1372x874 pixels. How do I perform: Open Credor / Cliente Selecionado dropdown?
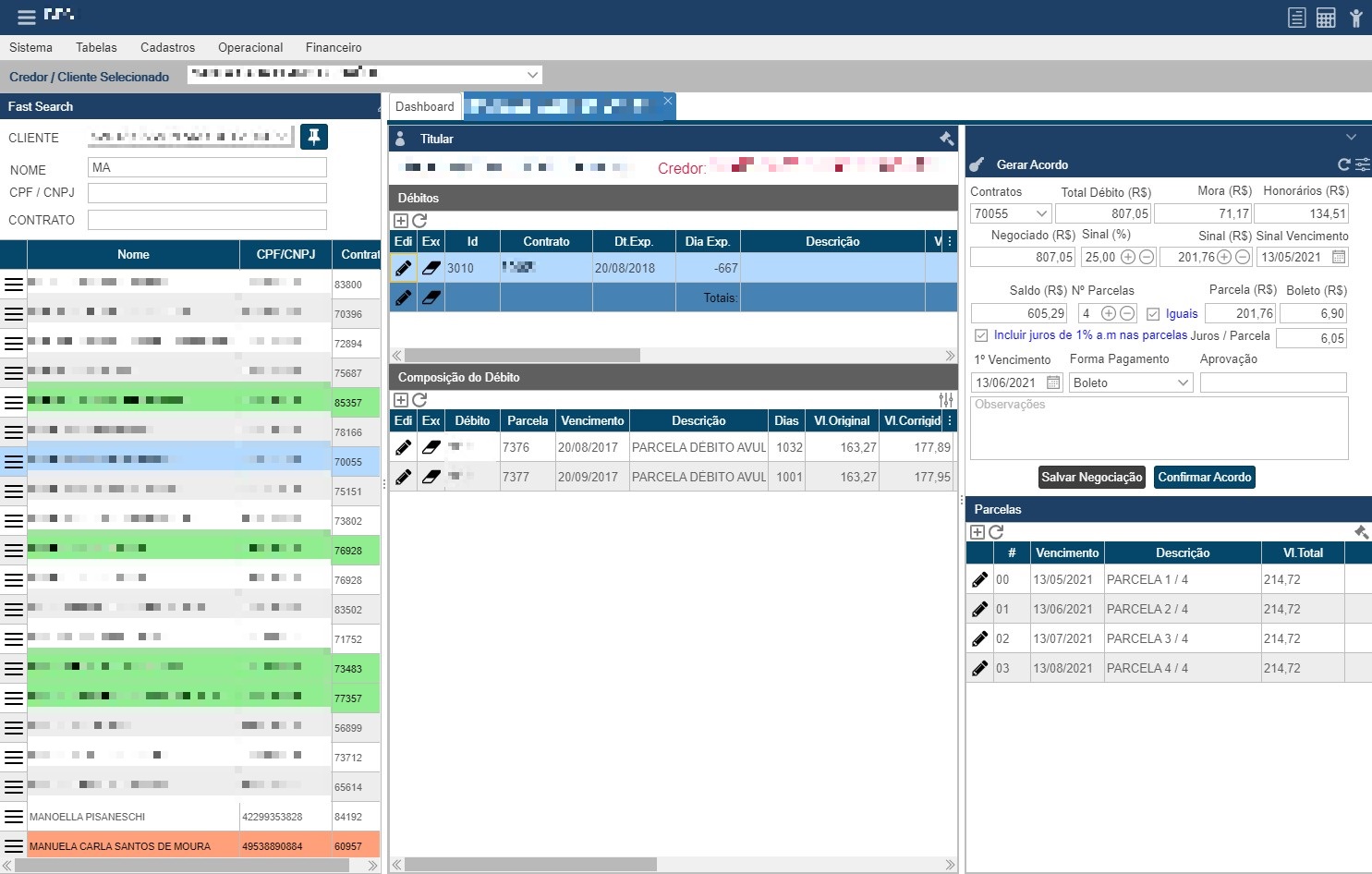point(533,75)
